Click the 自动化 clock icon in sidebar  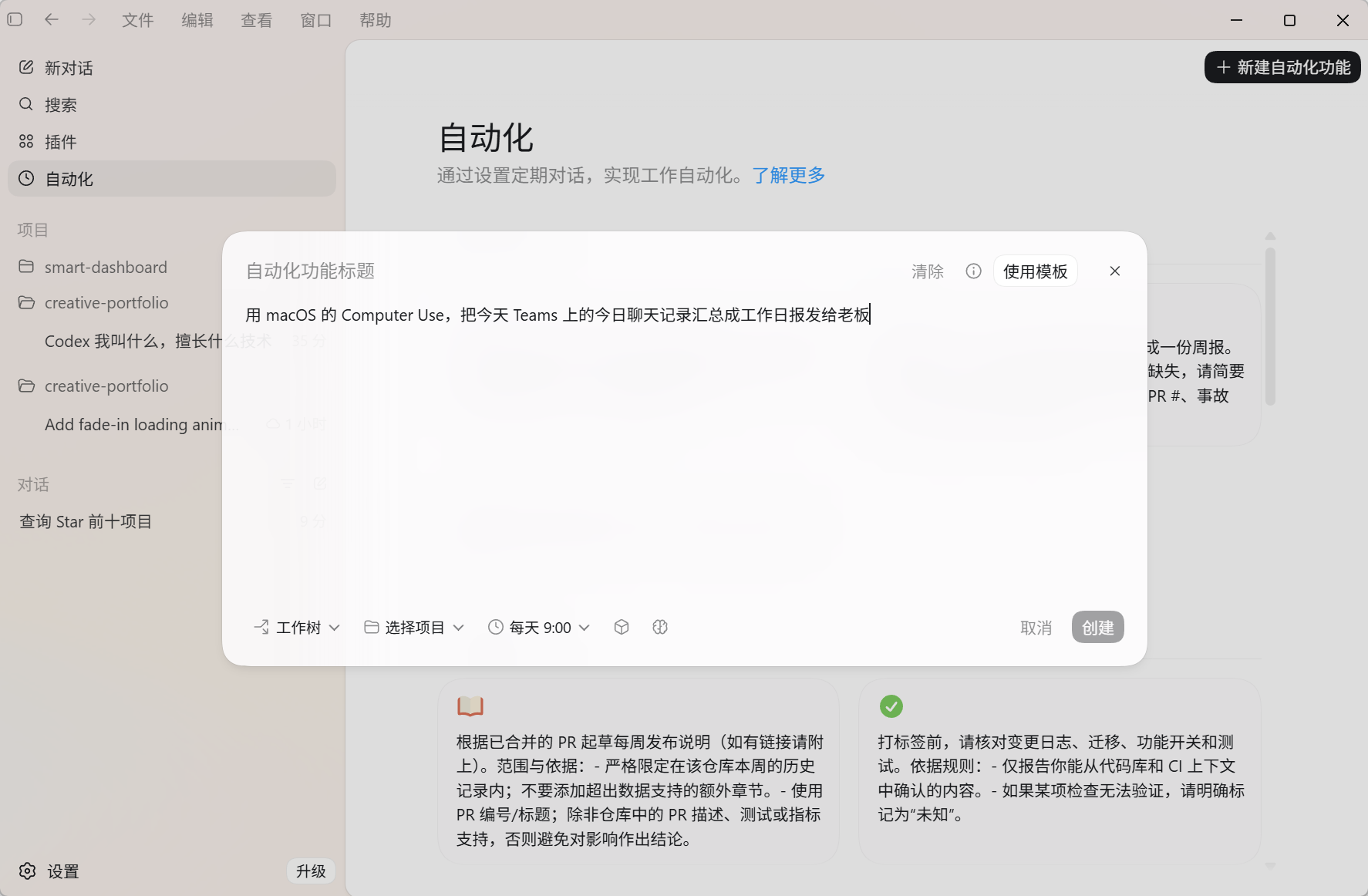point(26,178)
